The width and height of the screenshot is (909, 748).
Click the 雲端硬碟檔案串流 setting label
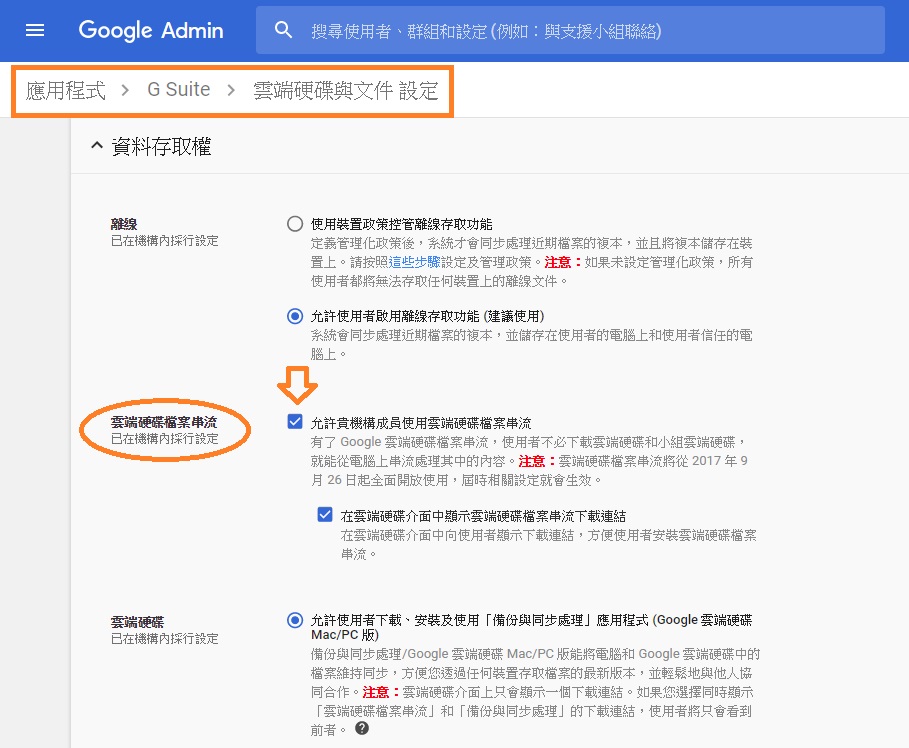tap(164, 422)
